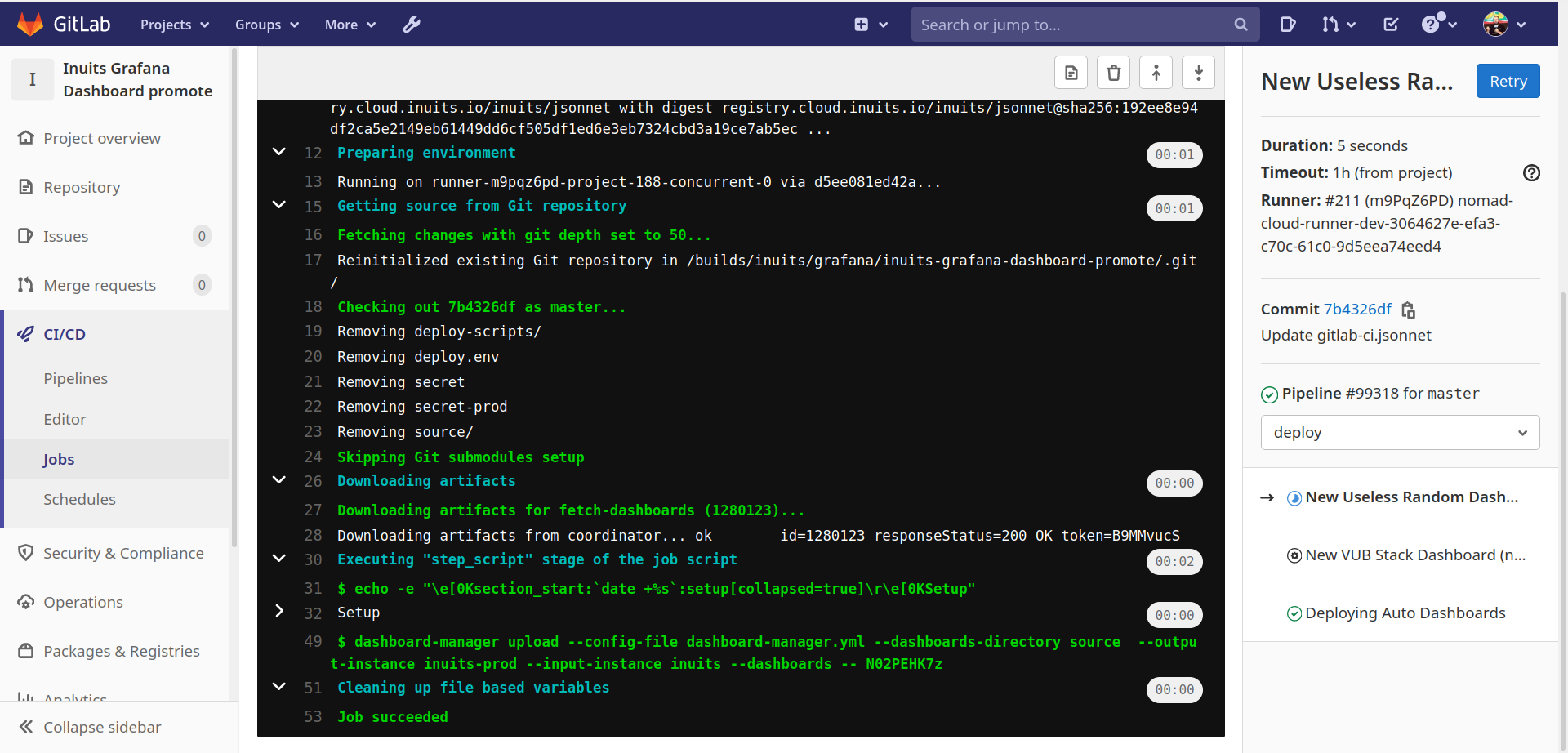Click the Packages & Registries box icon
Screen dimensions: 1568x753
26,651
